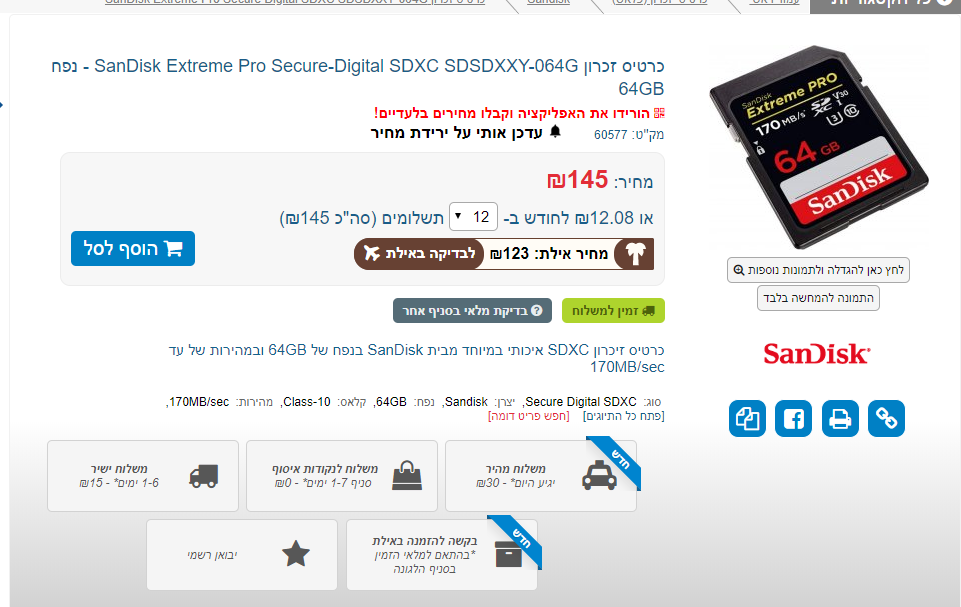
Task: Click the star official import icon
Action: (x=295, y=554)
